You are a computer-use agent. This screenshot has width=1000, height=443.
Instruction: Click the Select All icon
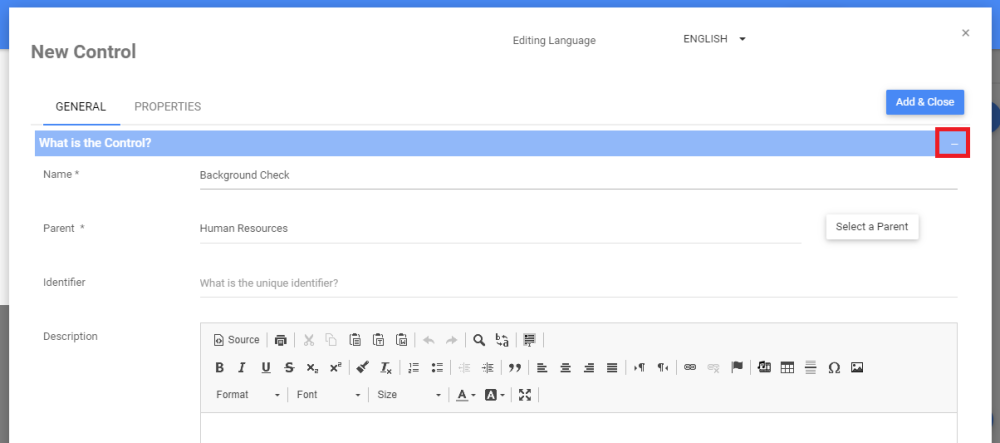(529, 340)
